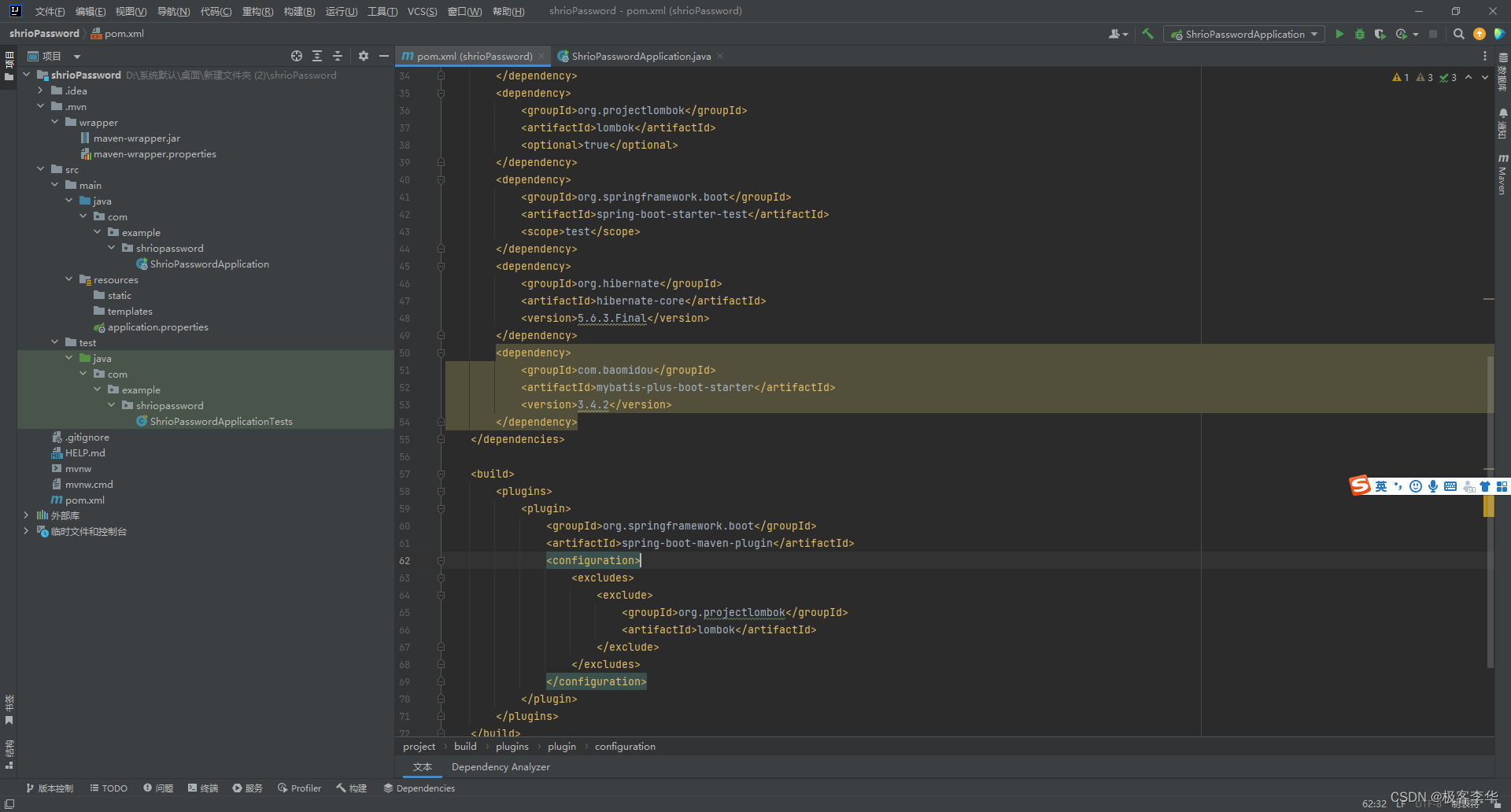This screenshot has width=1511, height=812.
Task: Expand all nodes via the project panel icon
Action: click(x=317, y=56)
